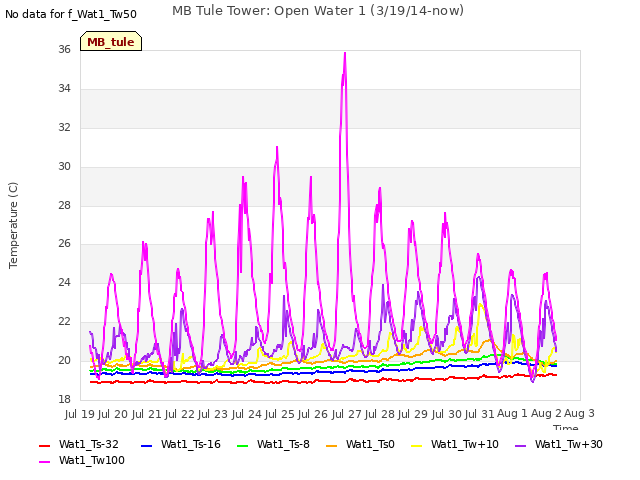Click the highest magenta peak near 36
The width and height of the screenshot is (640, 480).
tap(345, 53)
